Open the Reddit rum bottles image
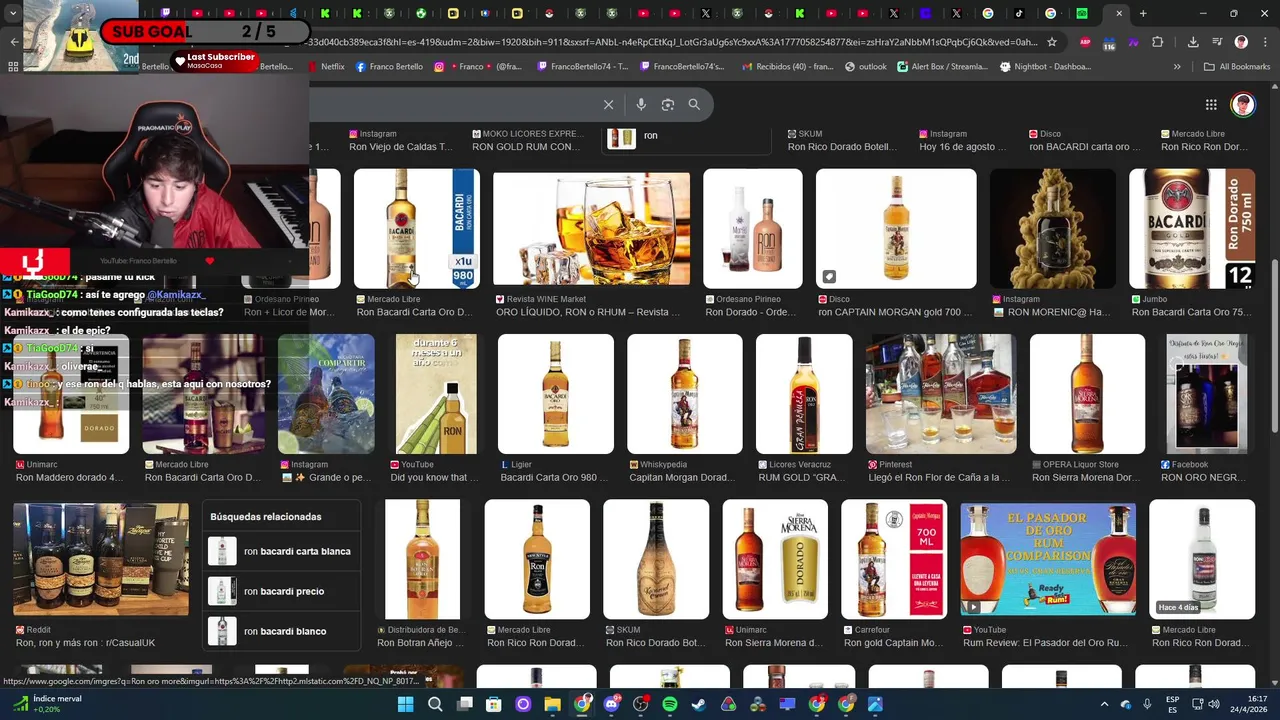 click(x=101, y=559)
